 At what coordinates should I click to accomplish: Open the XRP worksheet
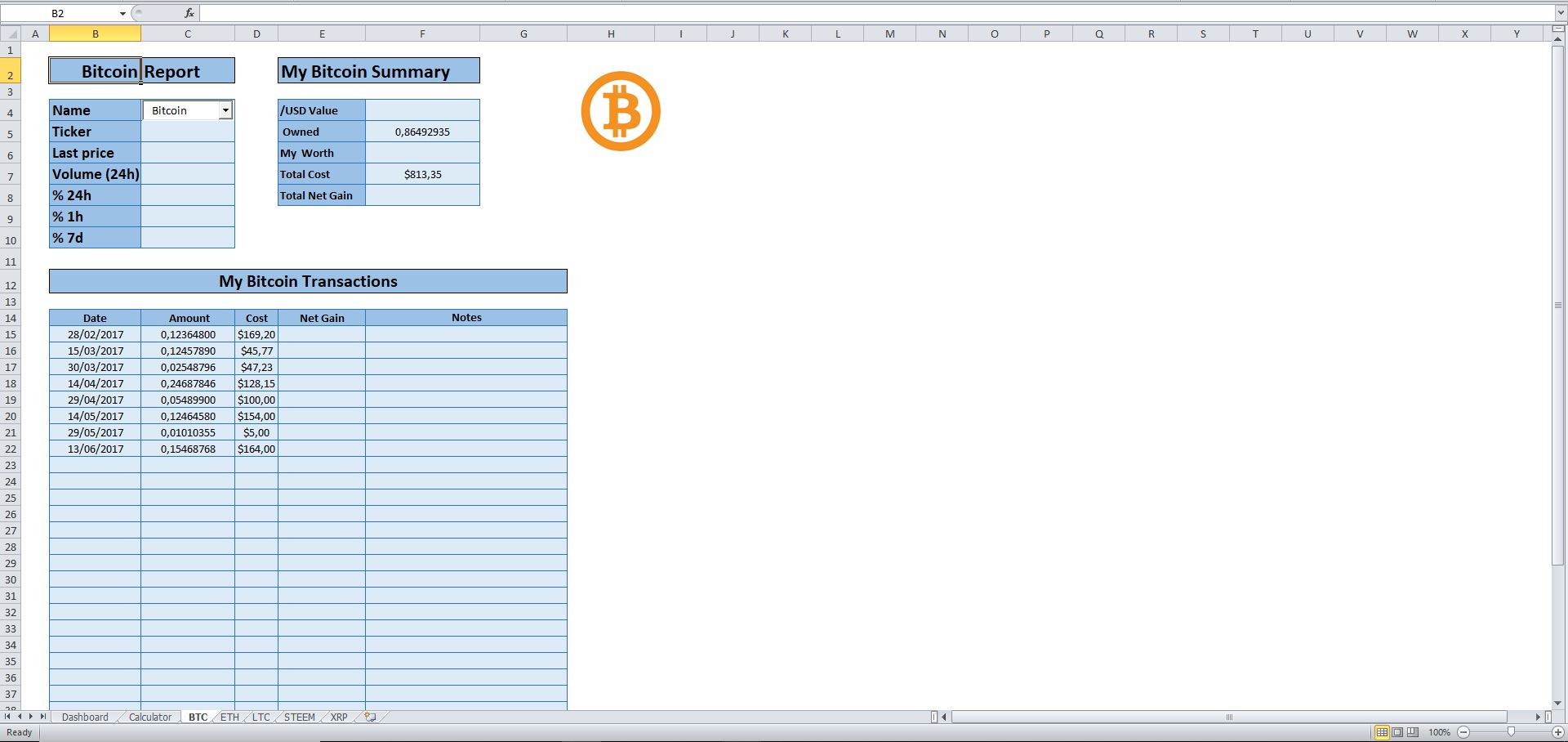point(338,717)
